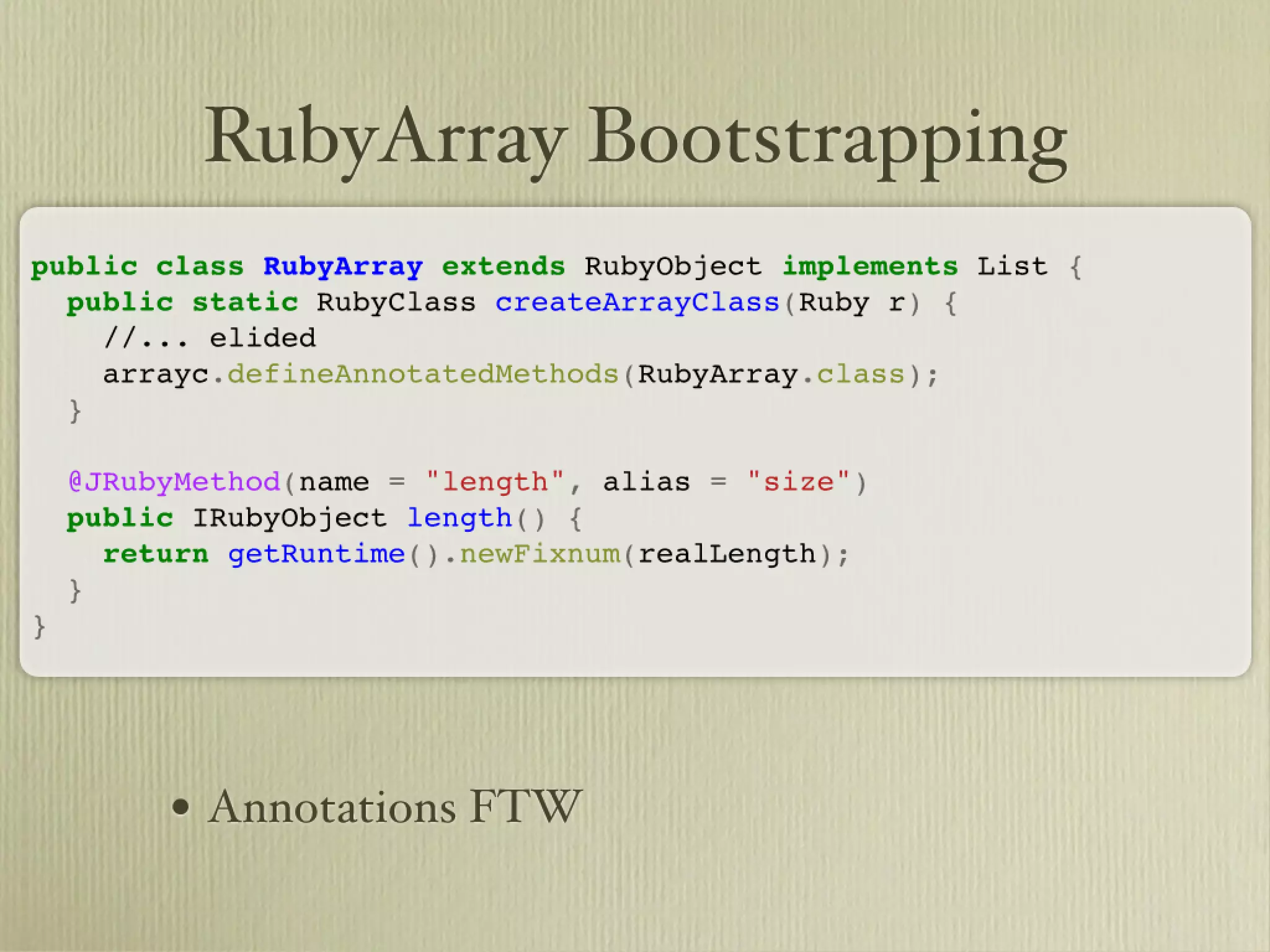Click the string literal "length"
This screenshot has width=1270, height=952.
pyautogui.click(x=495, y=483)
